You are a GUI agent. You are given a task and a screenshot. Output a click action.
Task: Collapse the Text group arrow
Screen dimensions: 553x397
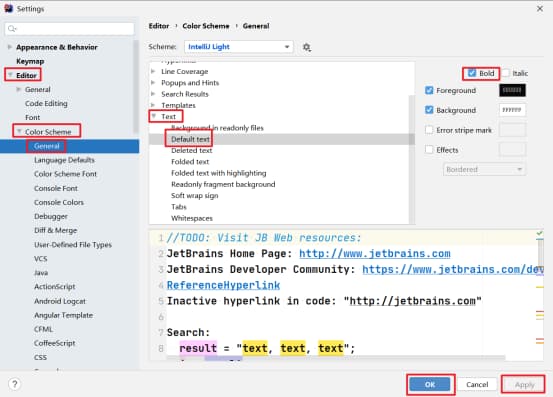click(154, 116)
